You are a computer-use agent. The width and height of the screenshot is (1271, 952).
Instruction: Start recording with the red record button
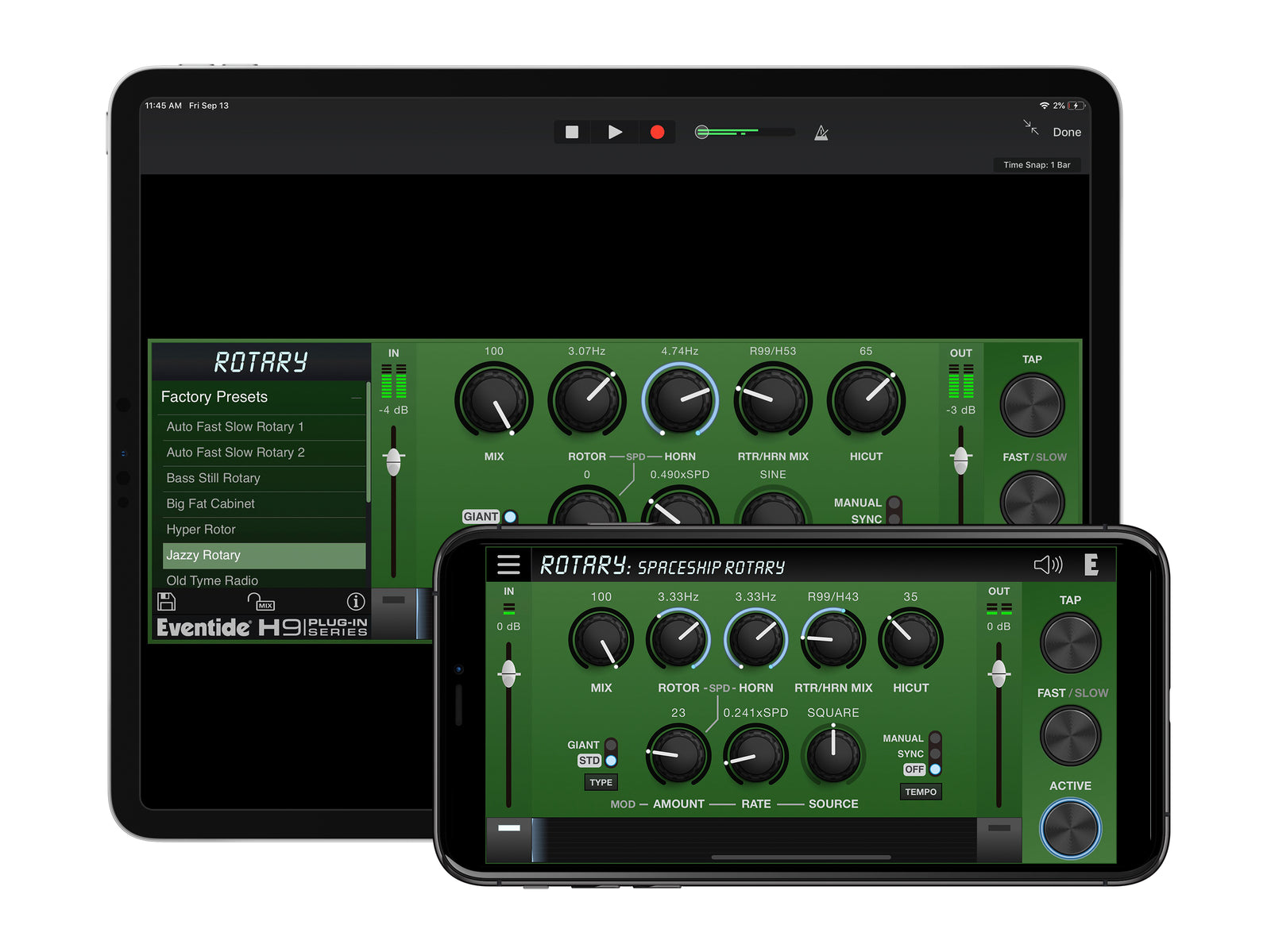click(x=657, y=132)
